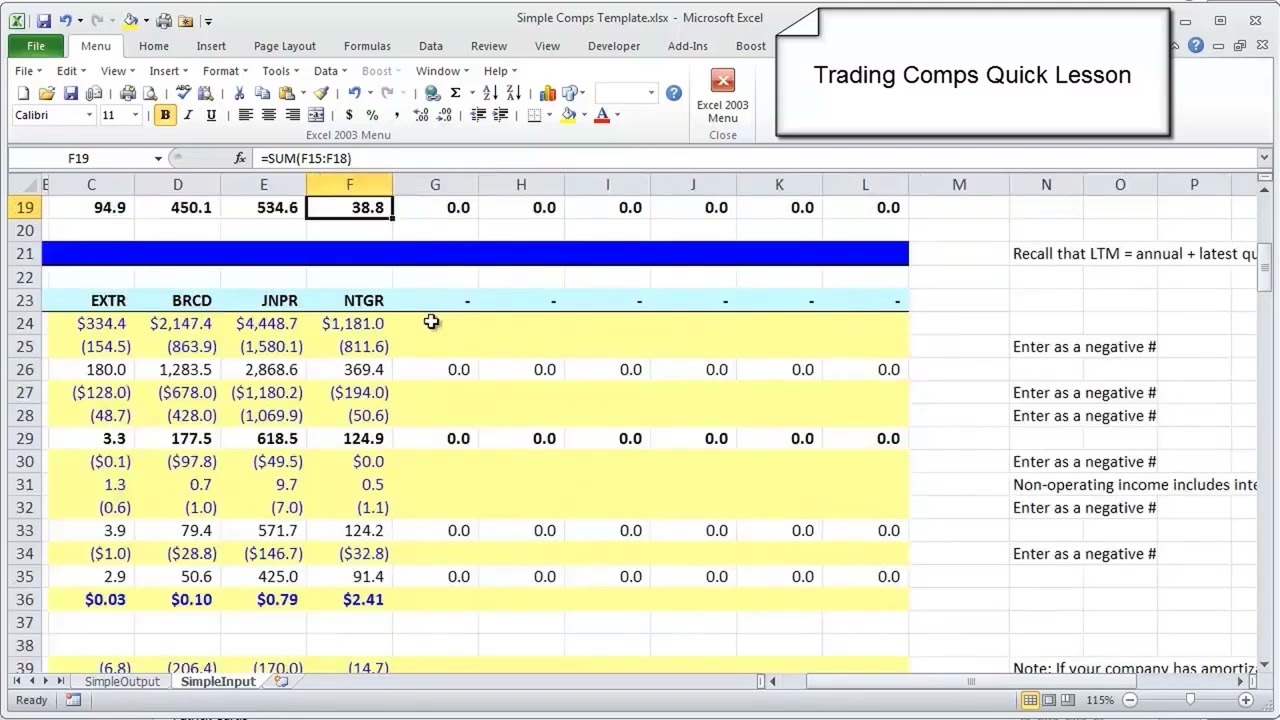
Task: Open the Calibri font name dropdown
Action: pos(89,115)
